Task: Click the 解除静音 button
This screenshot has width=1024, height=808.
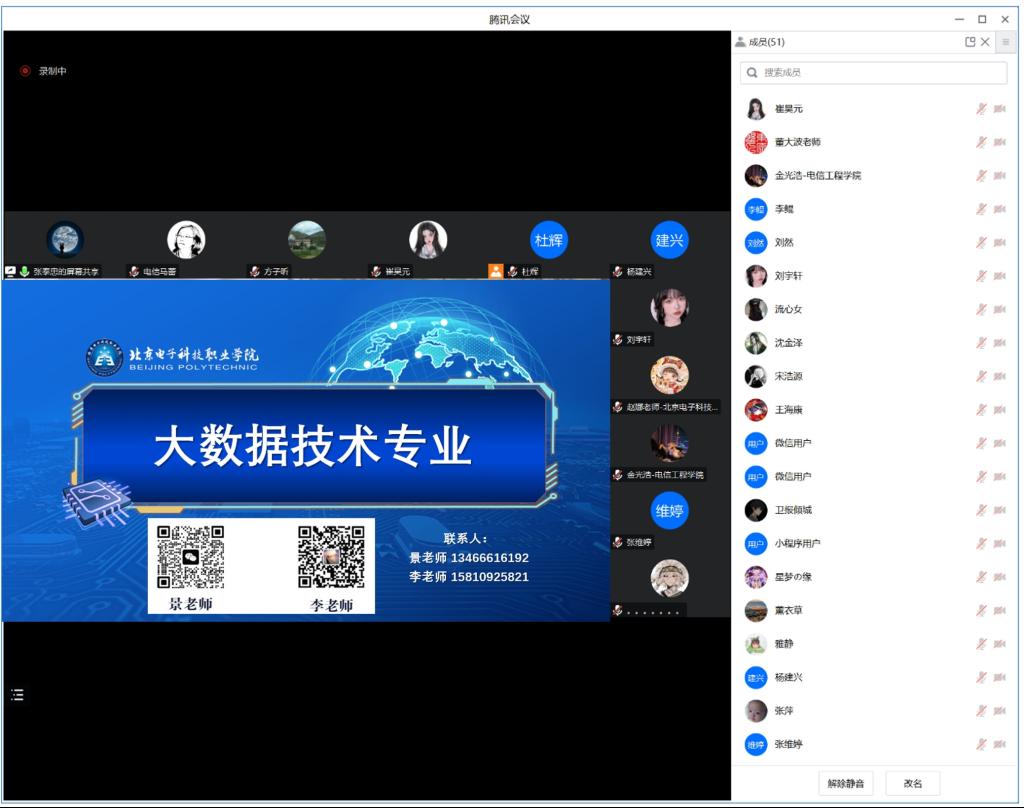Action: pyautogui.click(x=845, y=783)
